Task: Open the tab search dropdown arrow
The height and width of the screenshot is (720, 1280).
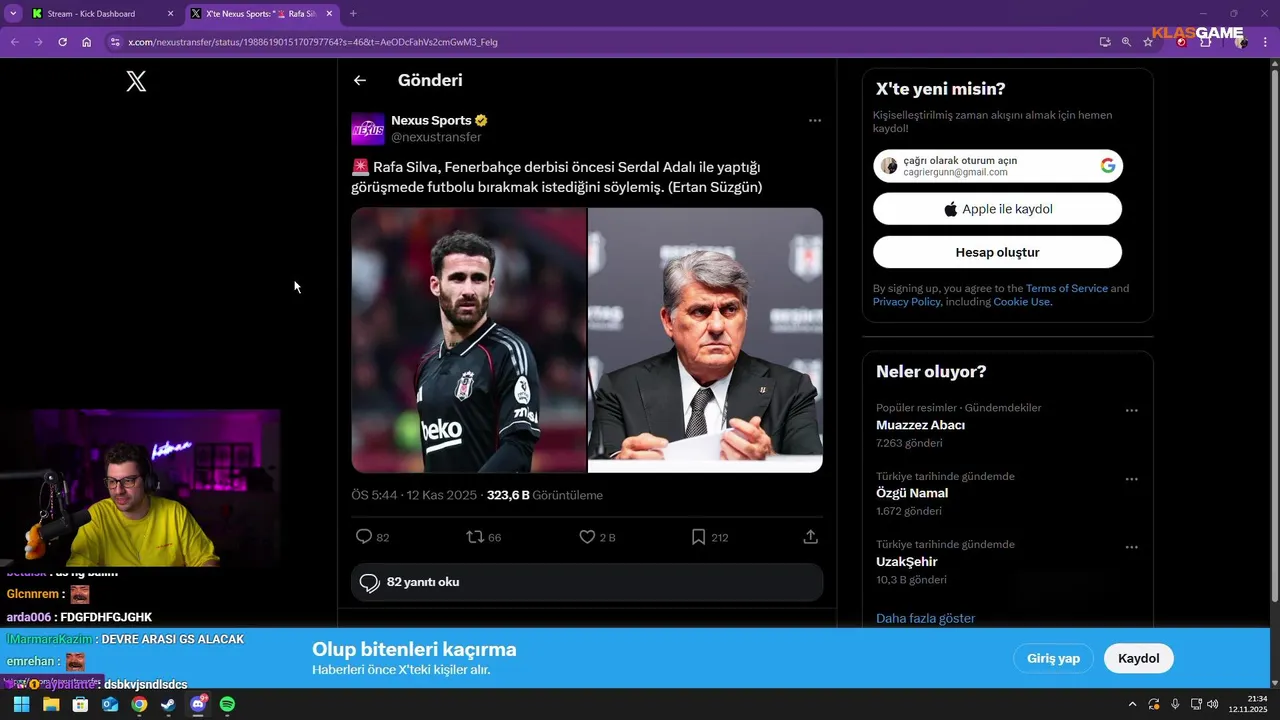Action: pyautogui.click(x=13, y=14)
